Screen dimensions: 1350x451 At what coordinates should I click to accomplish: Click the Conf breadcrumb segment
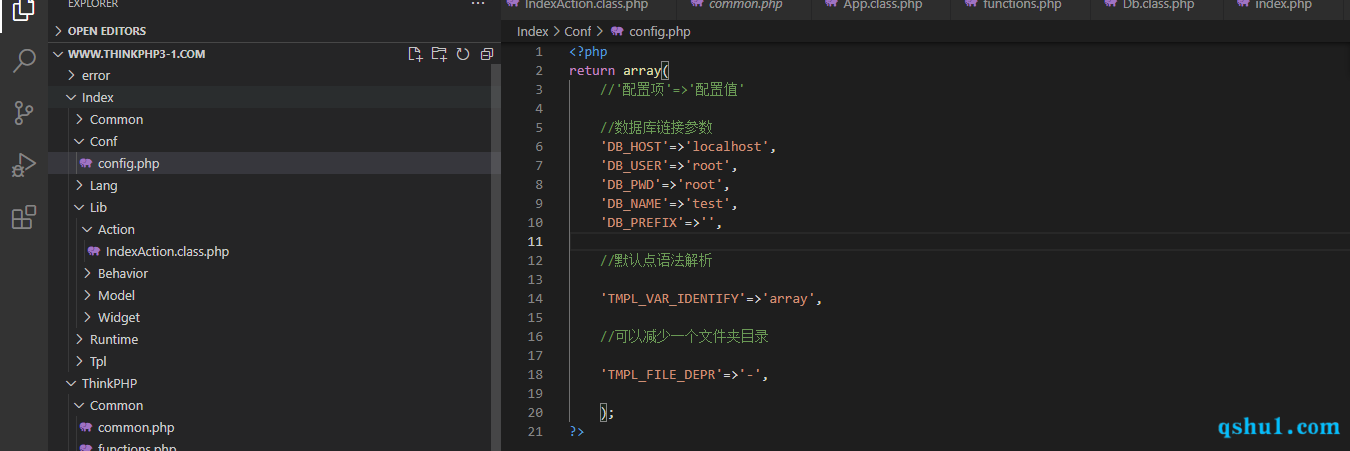click(578, 31)
